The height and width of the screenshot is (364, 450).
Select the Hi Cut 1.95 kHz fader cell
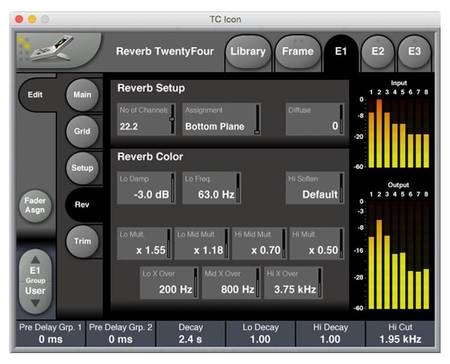tap(400, 334)
